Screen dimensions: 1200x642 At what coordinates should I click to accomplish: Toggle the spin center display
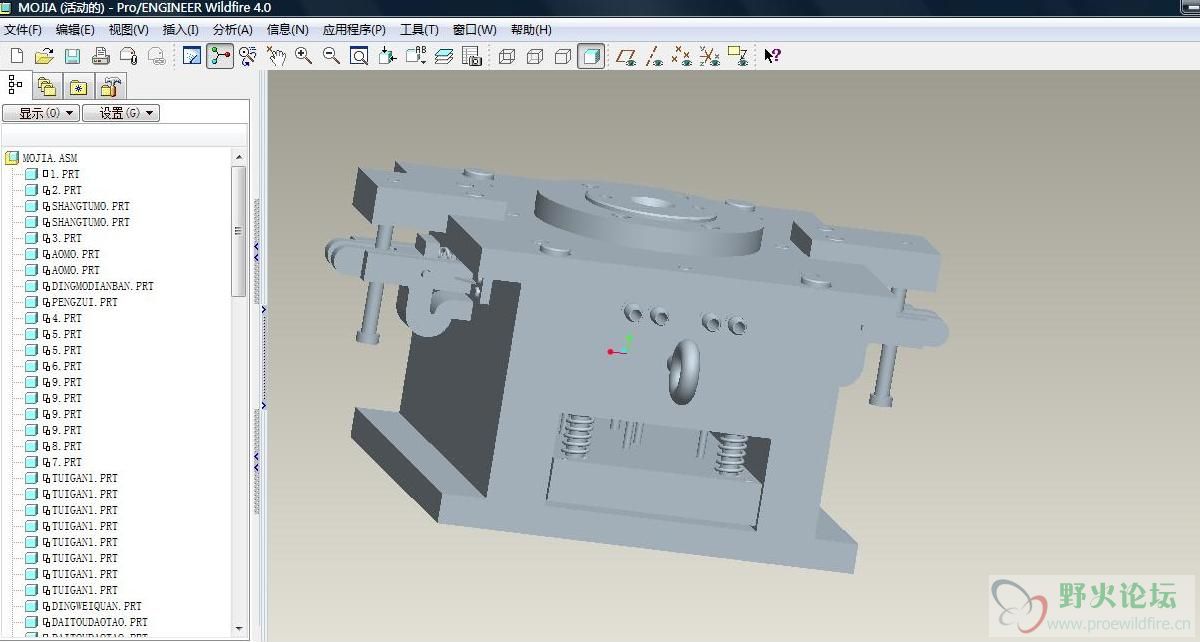pyautogui.click(x=220, y=56)
